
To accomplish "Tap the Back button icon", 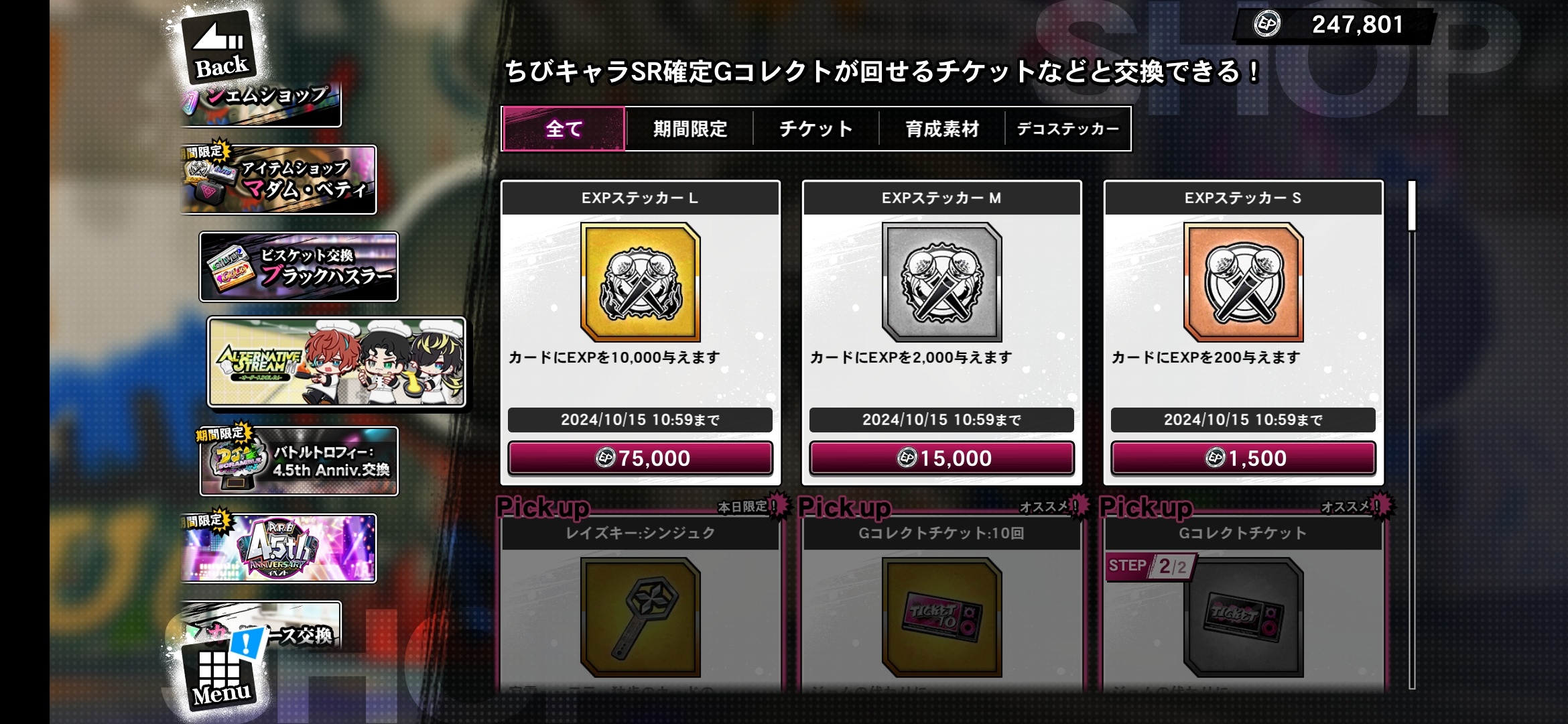I will (x=218, y=48).
